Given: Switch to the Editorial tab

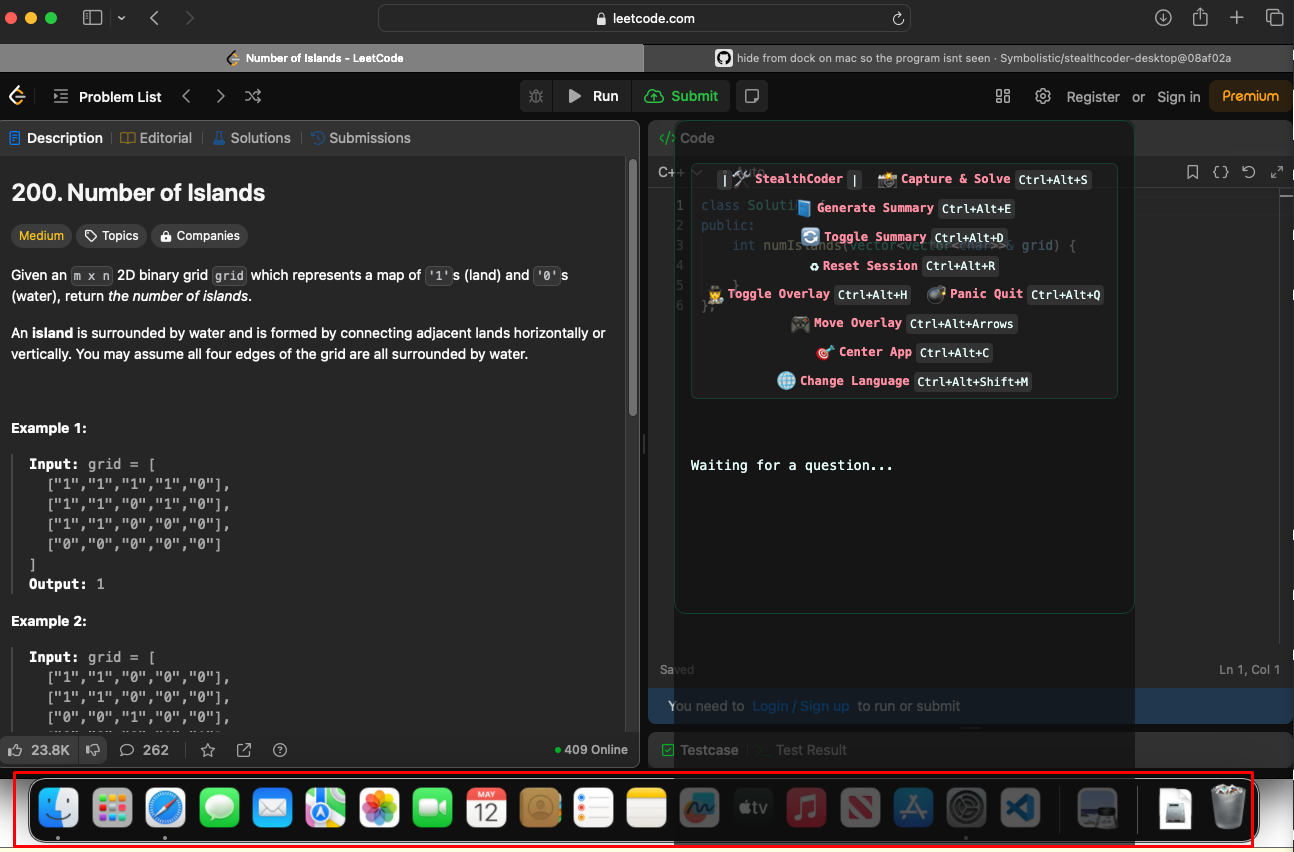Looking at the screenshot, I should 156,138.
